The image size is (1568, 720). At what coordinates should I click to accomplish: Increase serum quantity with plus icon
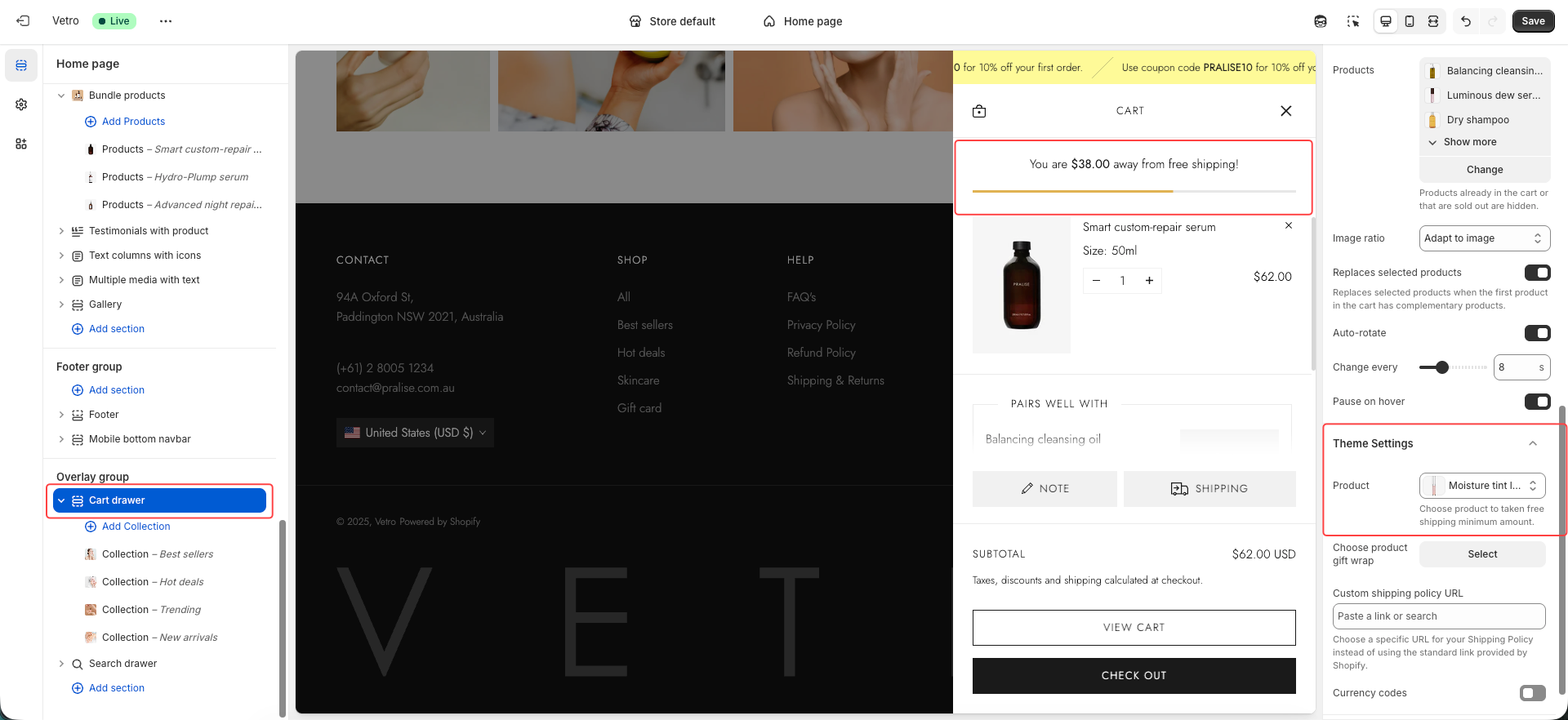[x=1149, y=281]
